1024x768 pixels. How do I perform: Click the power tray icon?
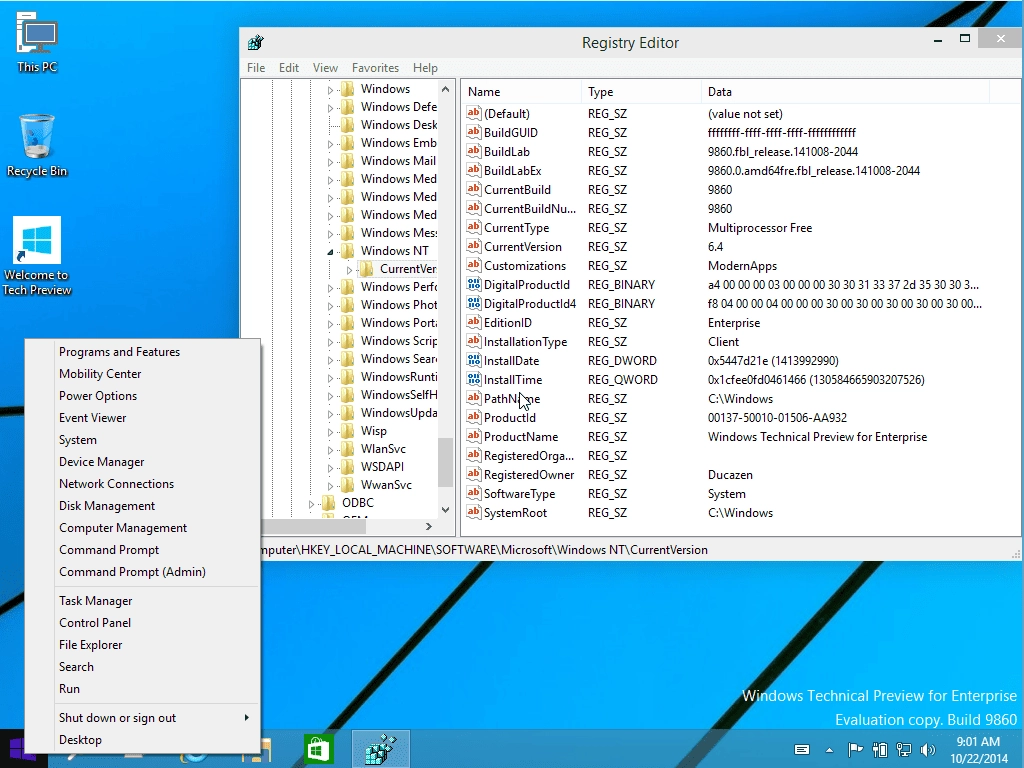pos(880,749)
